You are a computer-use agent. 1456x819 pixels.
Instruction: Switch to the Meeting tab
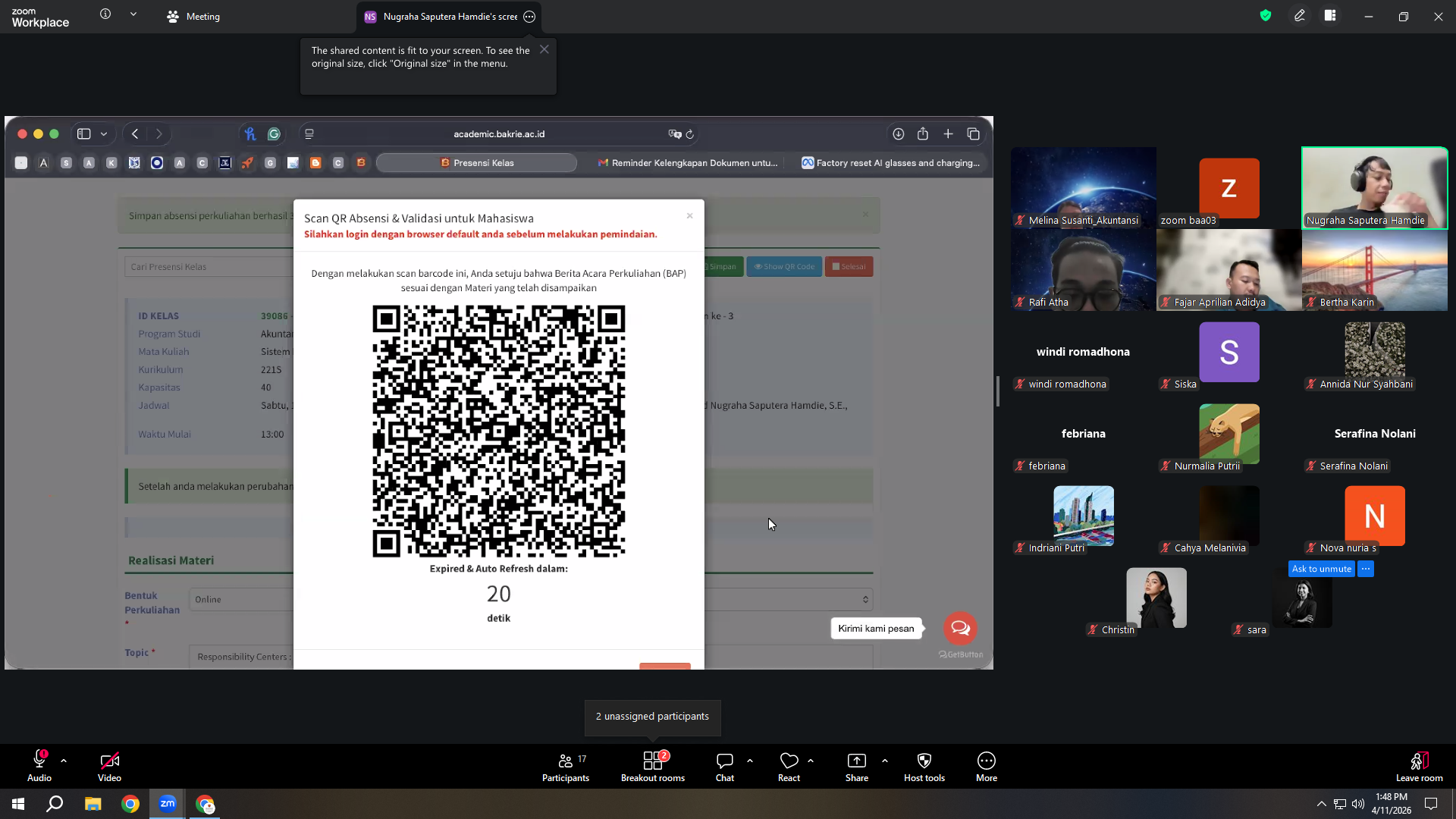(193, 17)
